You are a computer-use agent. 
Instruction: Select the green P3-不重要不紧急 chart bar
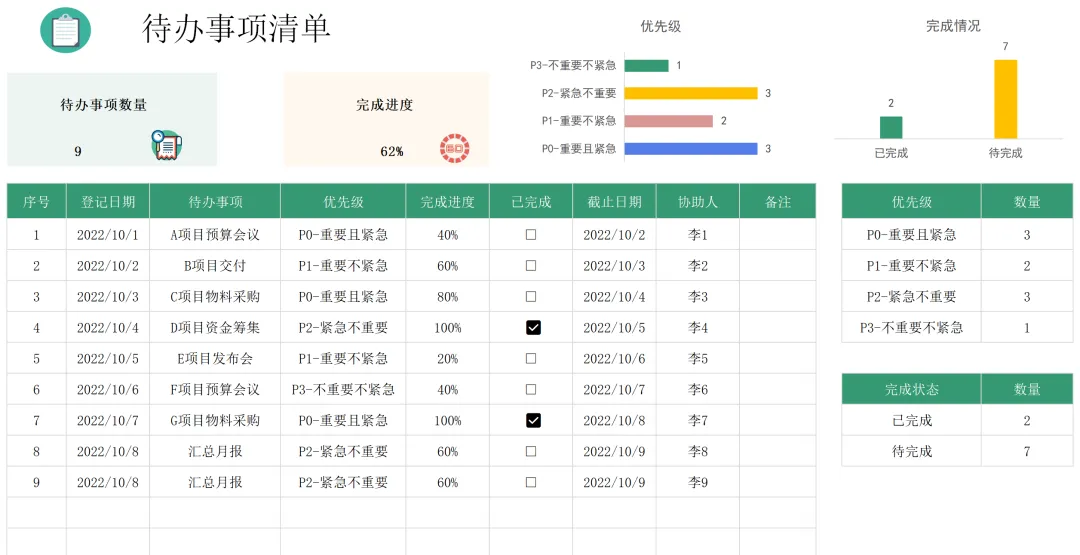click(647, 65)
